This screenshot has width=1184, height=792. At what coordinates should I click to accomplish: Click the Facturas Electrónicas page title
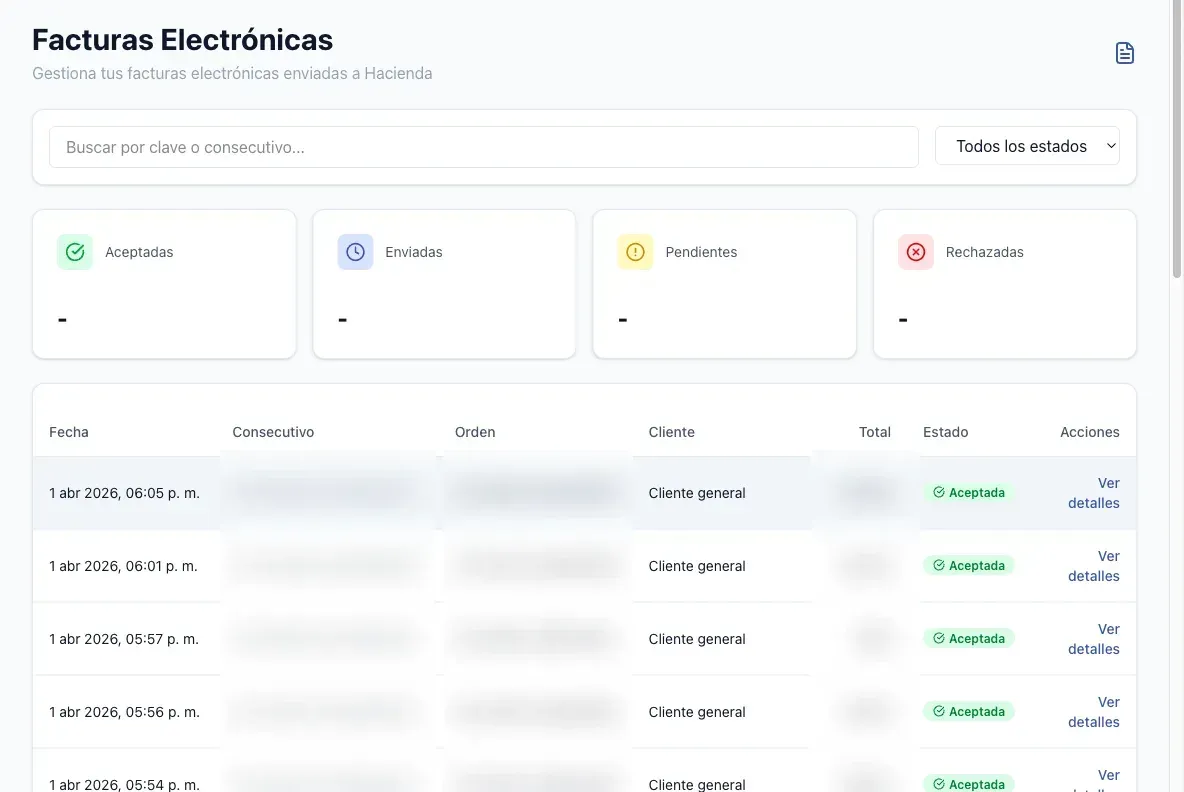point(182,40)
